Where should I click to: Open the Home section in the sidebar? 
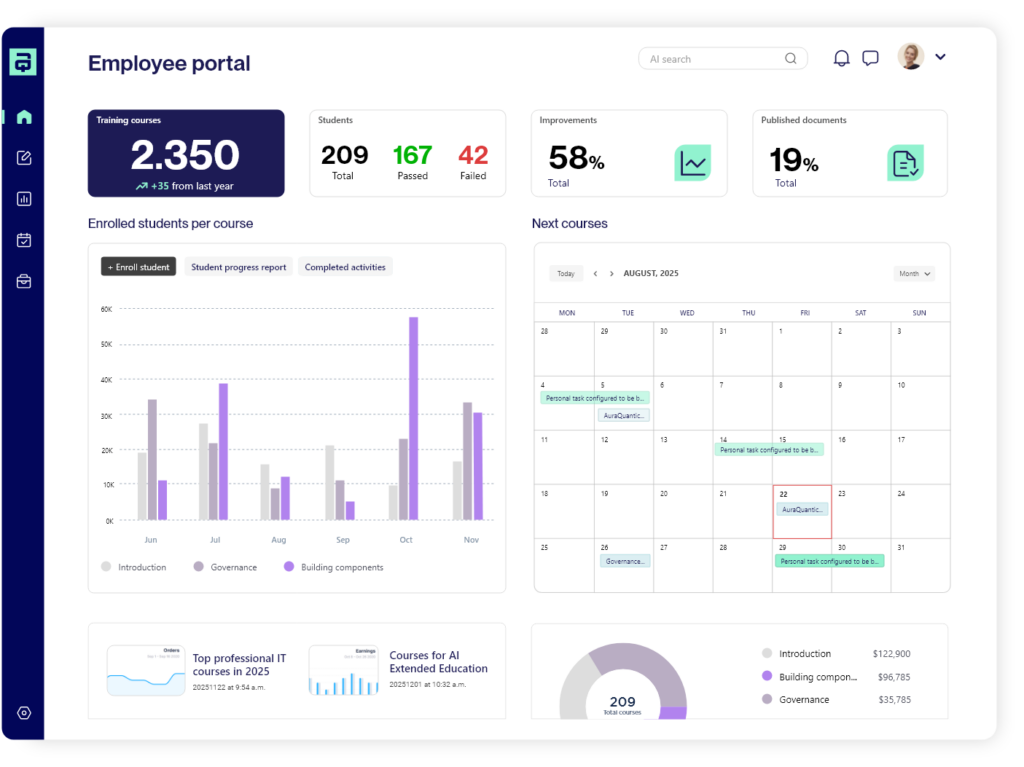[22, 116]
